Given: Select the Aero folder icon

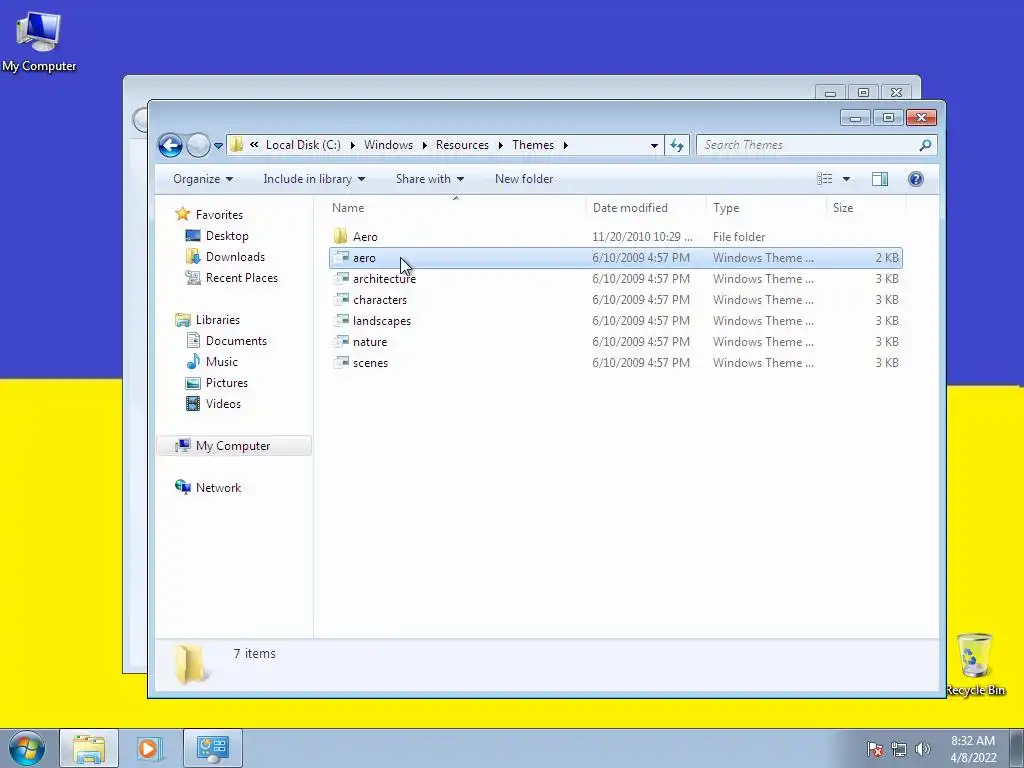Looking at the screenshot, I should tap(340, 236).
